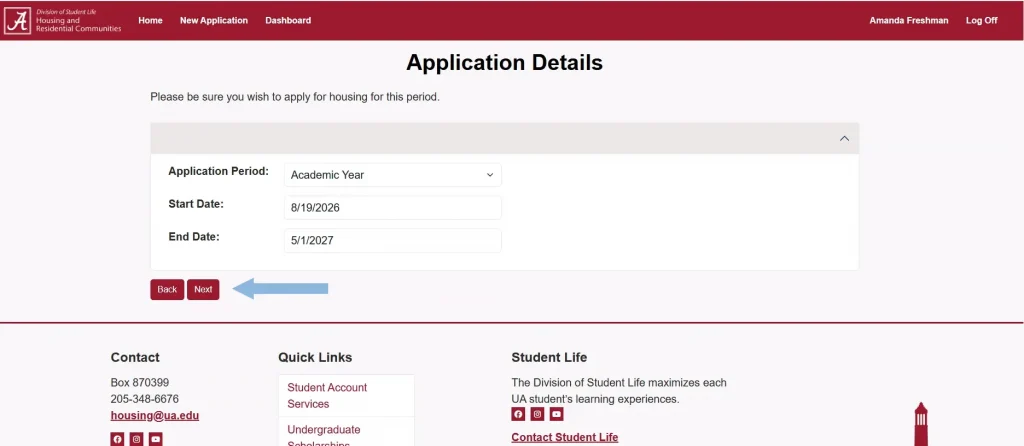Click the Contact section Facebook icon
Viewport: 1024px width, 446px height.
[117, 439]
